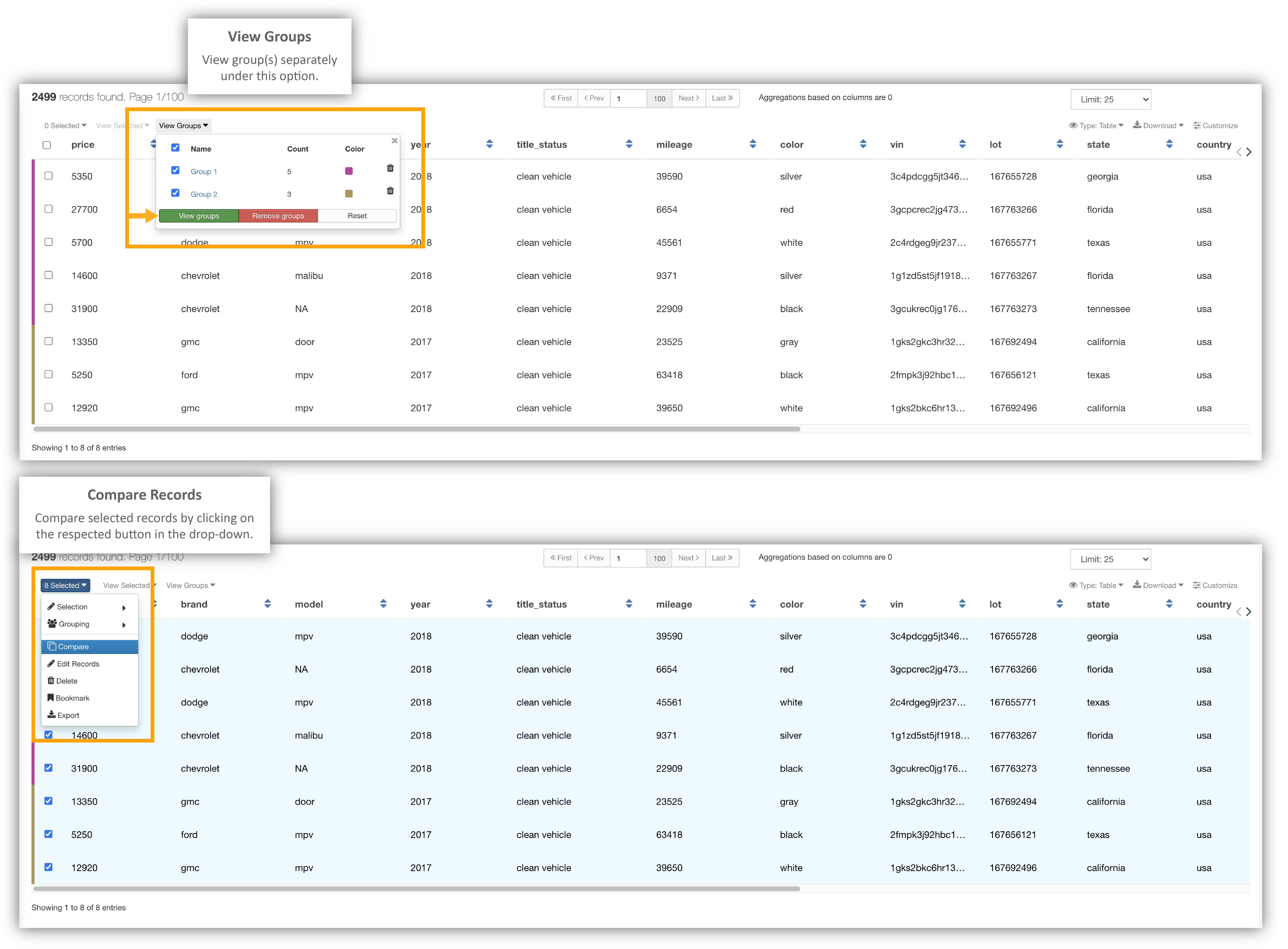Sort by mileage in the lower table

753,604
